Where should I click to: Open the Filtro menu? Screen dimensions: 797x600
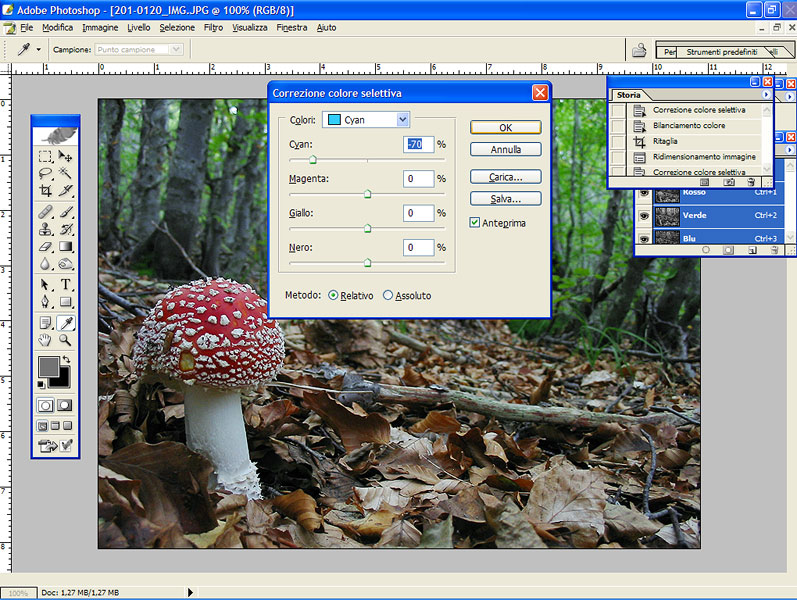pyautogui.click(x=213, y=28)
